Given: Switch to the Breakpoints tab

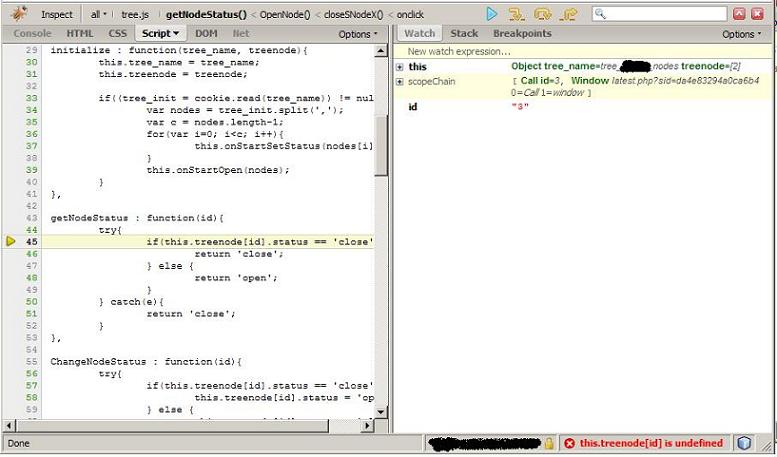Looking at the screenshot, I should pos(522,34).
